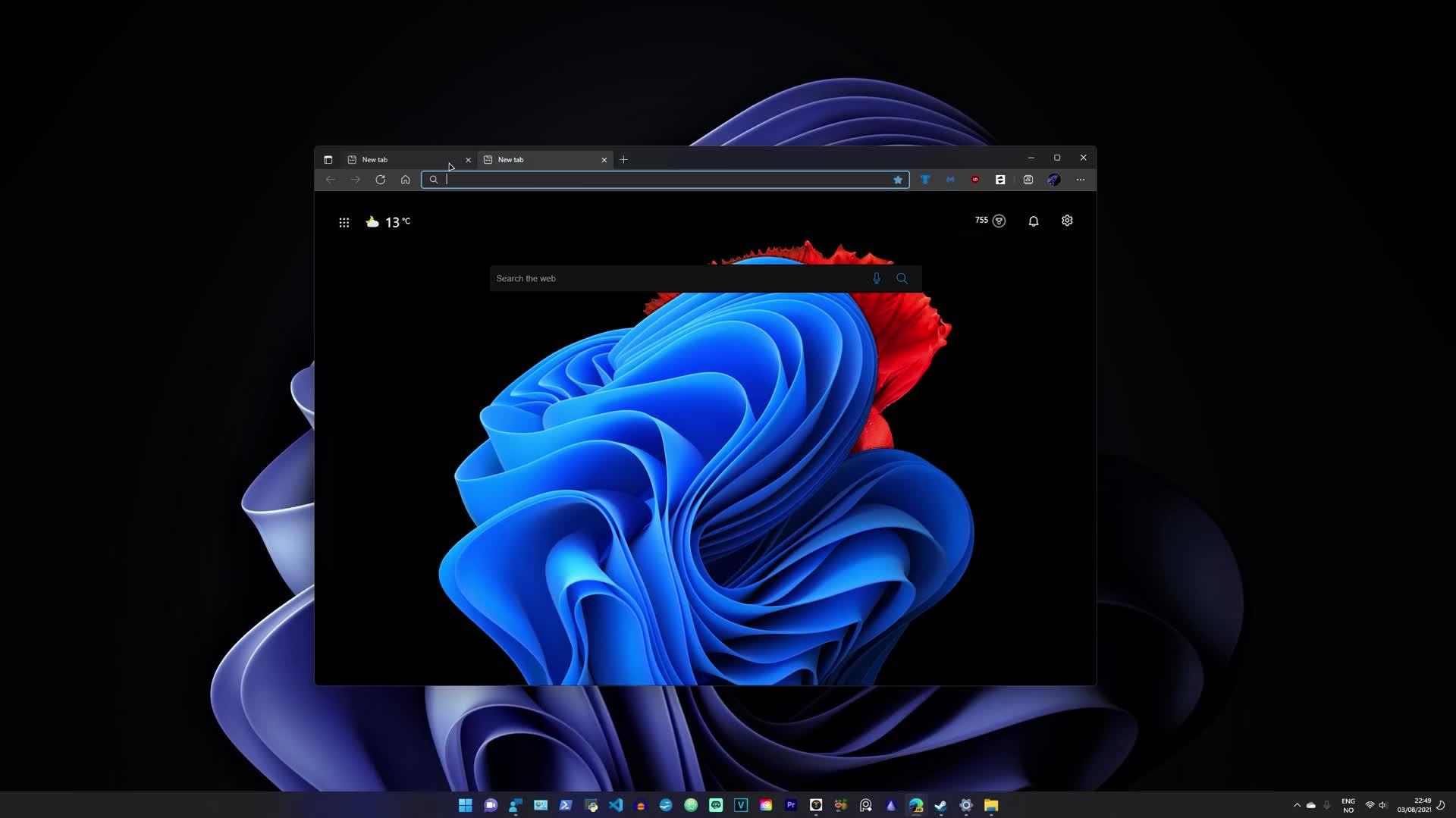Viewport: 1456px width, 818px height.
Task: Open the microphone tray icon
Action: 1327,805
